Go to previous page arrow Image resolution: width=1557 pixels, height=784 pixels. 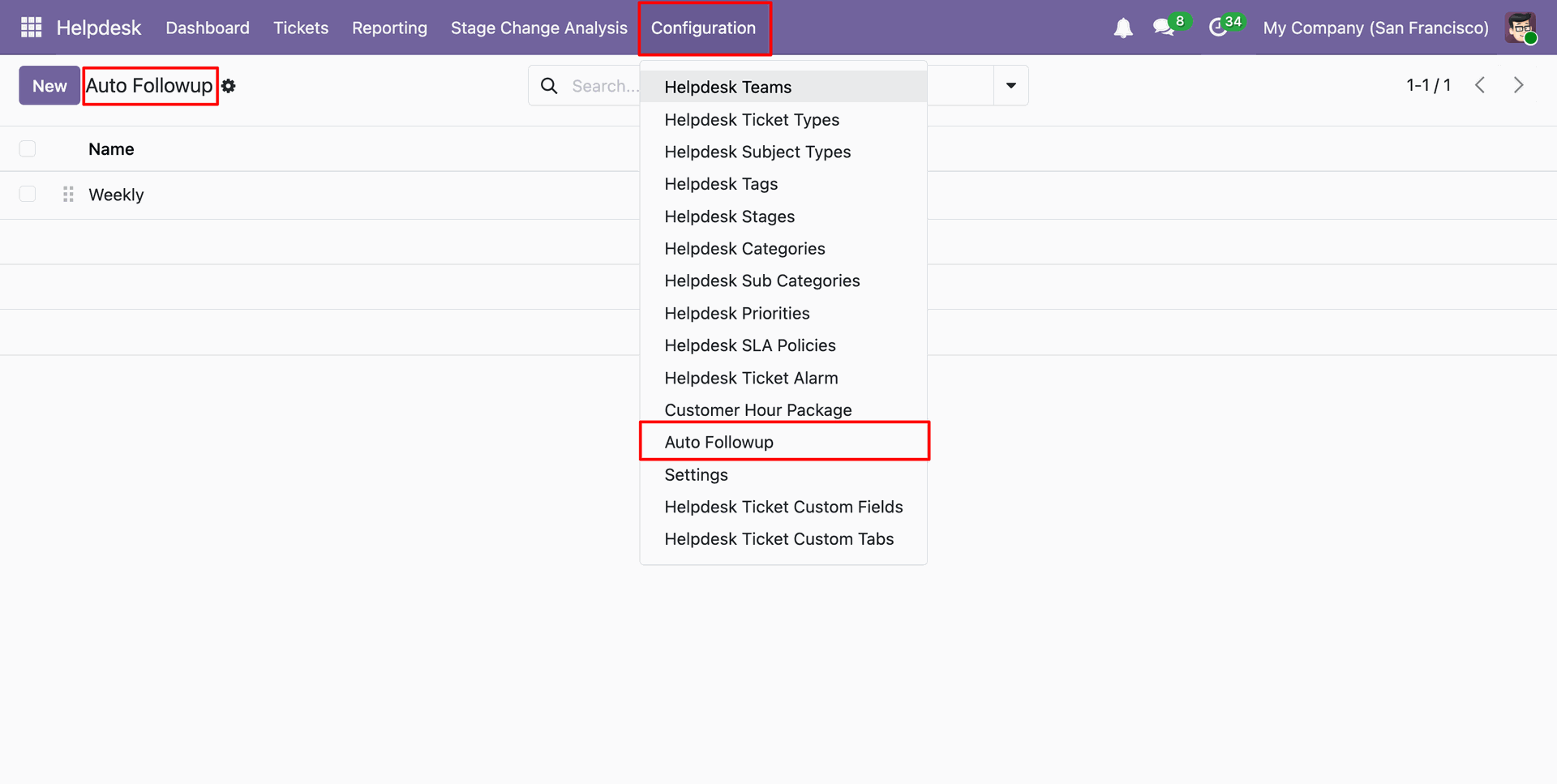[x=1480, y=85]
